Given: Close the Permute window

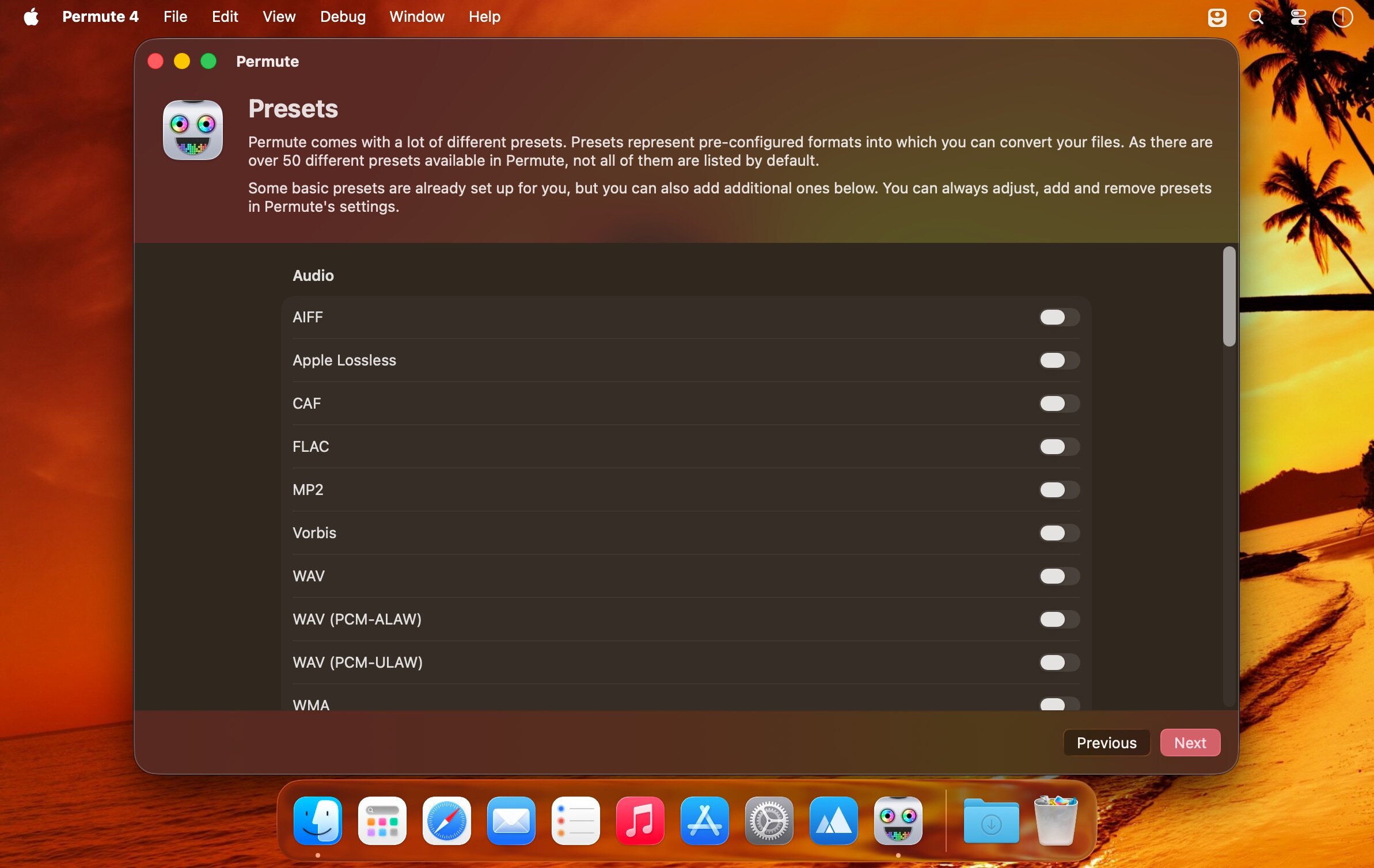Looking at the screenshot, I should click(155, 61).
